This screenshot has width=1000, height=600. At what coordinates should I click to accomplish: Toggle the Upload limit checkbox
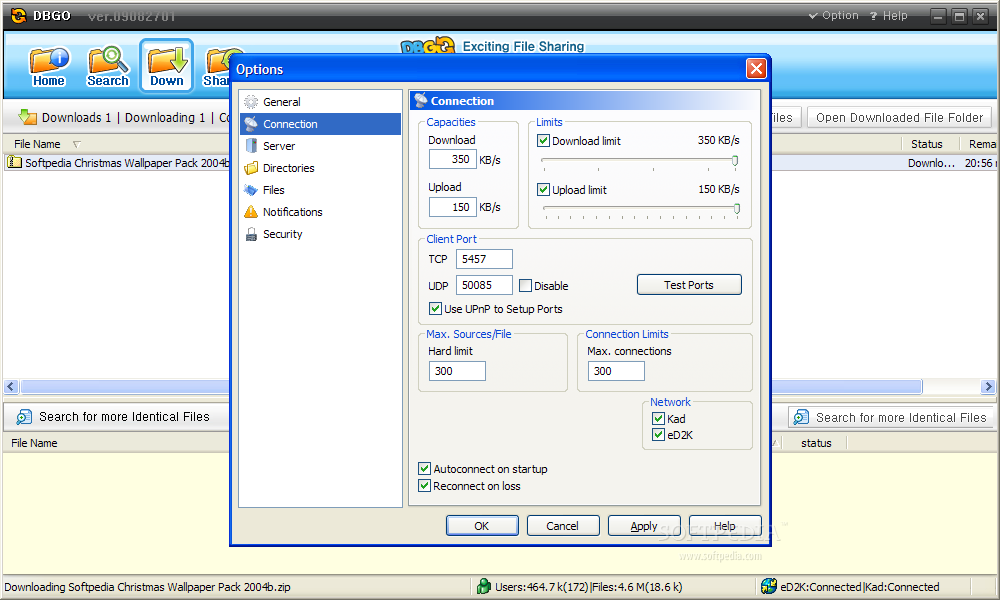(x=543, y=189)
